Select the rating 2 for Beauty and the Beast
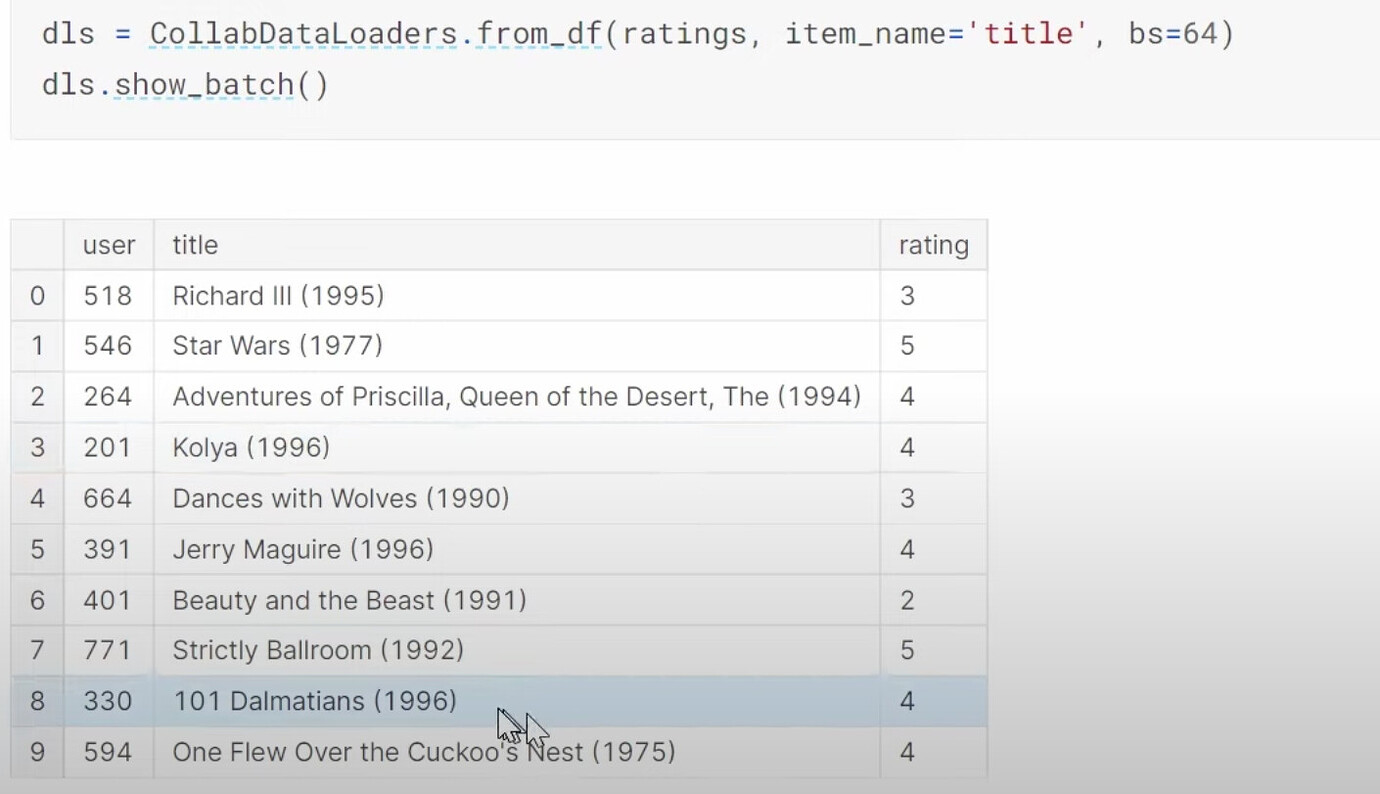Image resolution: width=1380 pixels, height=794 pixels. pyautogui.click(x=906, y=600)
